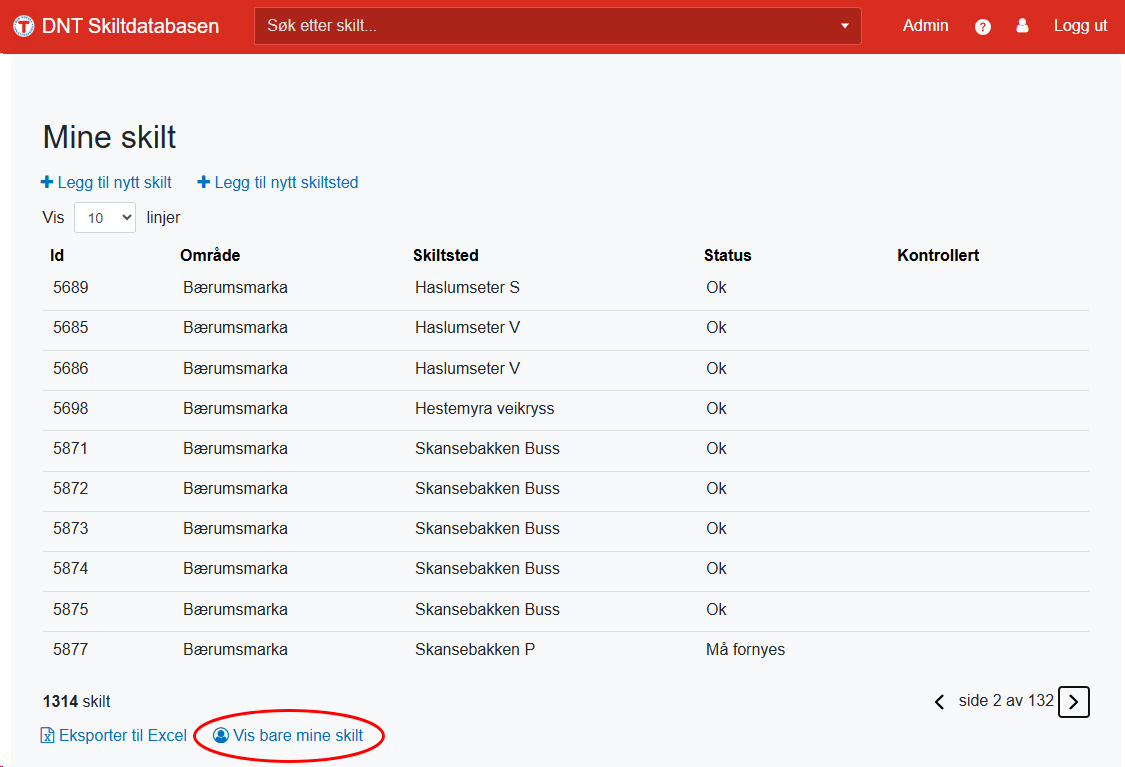Go to next page with right chevron
Image resolution: width=1125 pixels, height=767 pixels.
[1073, 702]
